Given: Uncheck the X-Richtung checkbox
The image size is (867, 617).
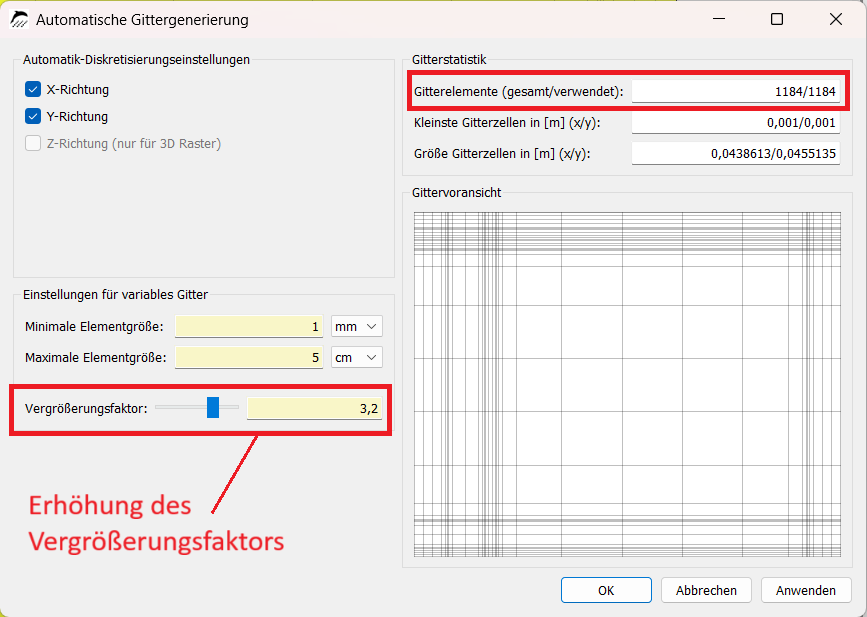Looking at the screenshot, I should [x=33, y=89].
